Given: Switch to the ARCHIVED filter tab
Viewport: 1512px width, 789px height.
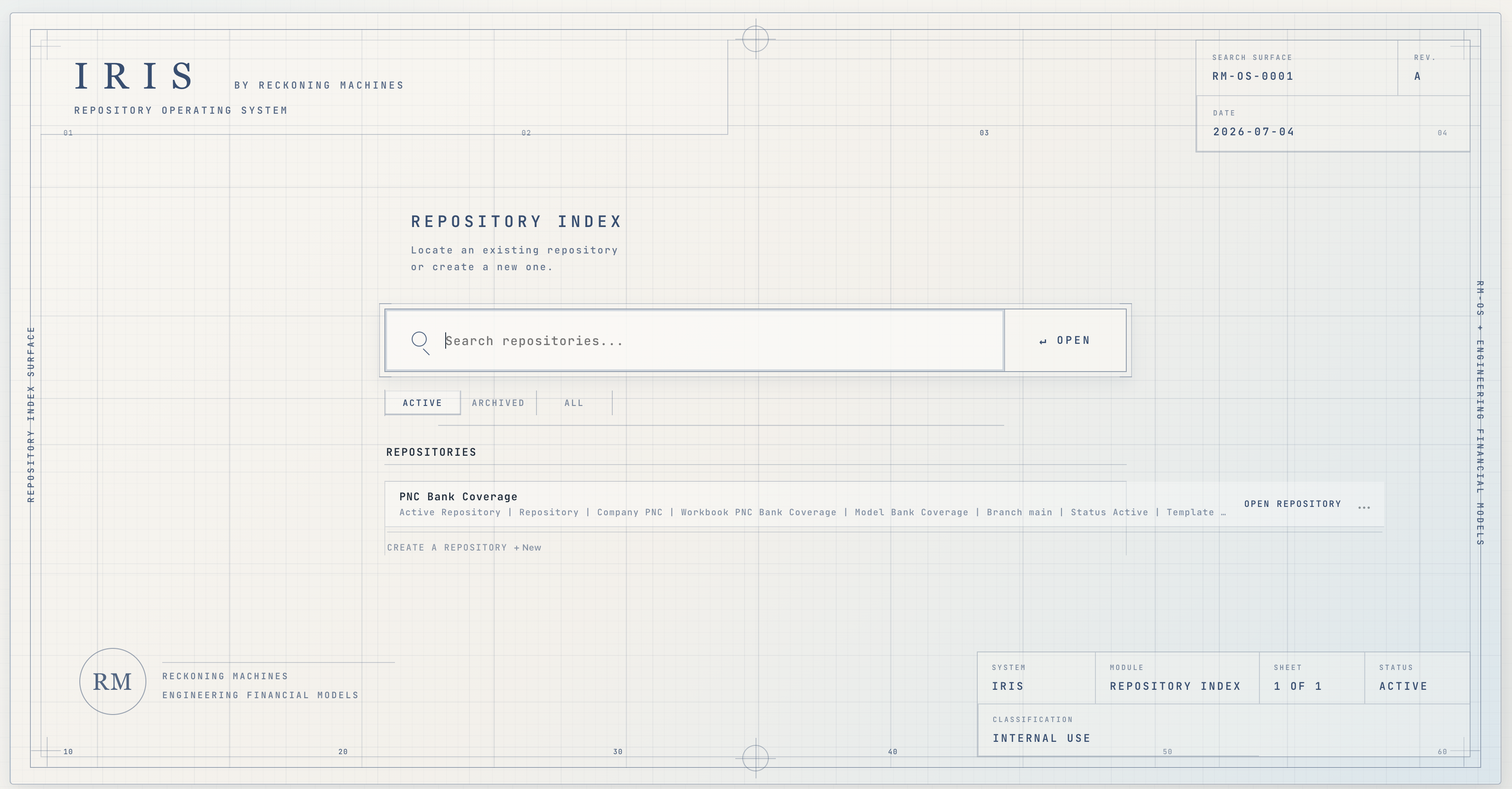Looking at the screenshot, I should (x=498, y=403).
